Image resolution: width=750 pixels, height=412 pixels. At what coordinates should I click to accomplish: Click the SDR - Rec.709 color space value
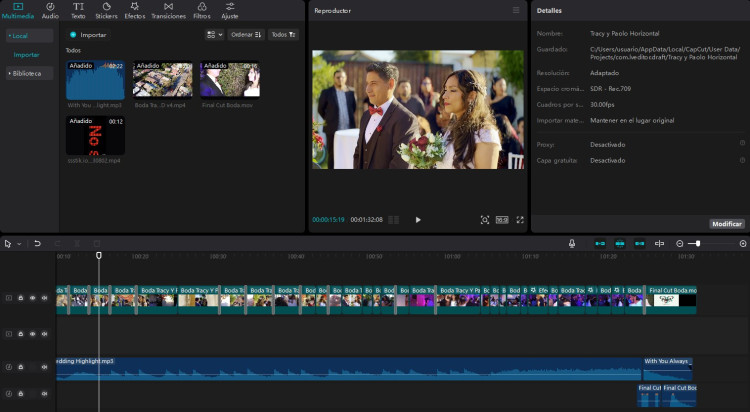click(x=610, y=89)
